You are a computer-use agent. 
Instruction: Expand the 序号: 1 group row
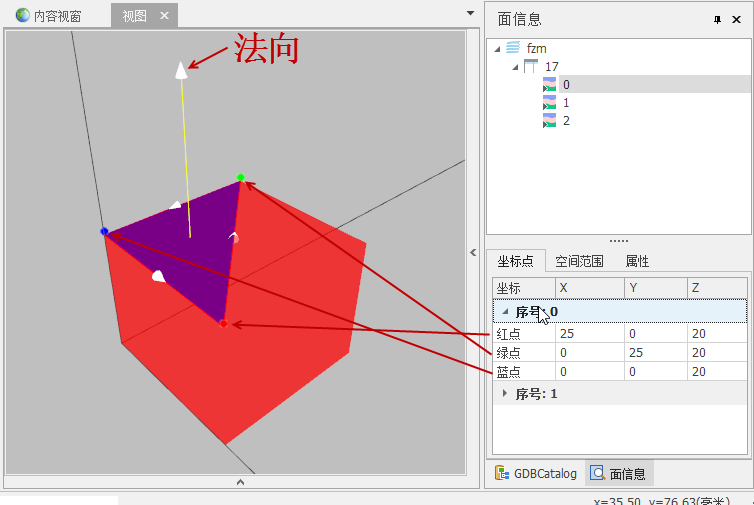click(504, 394)
